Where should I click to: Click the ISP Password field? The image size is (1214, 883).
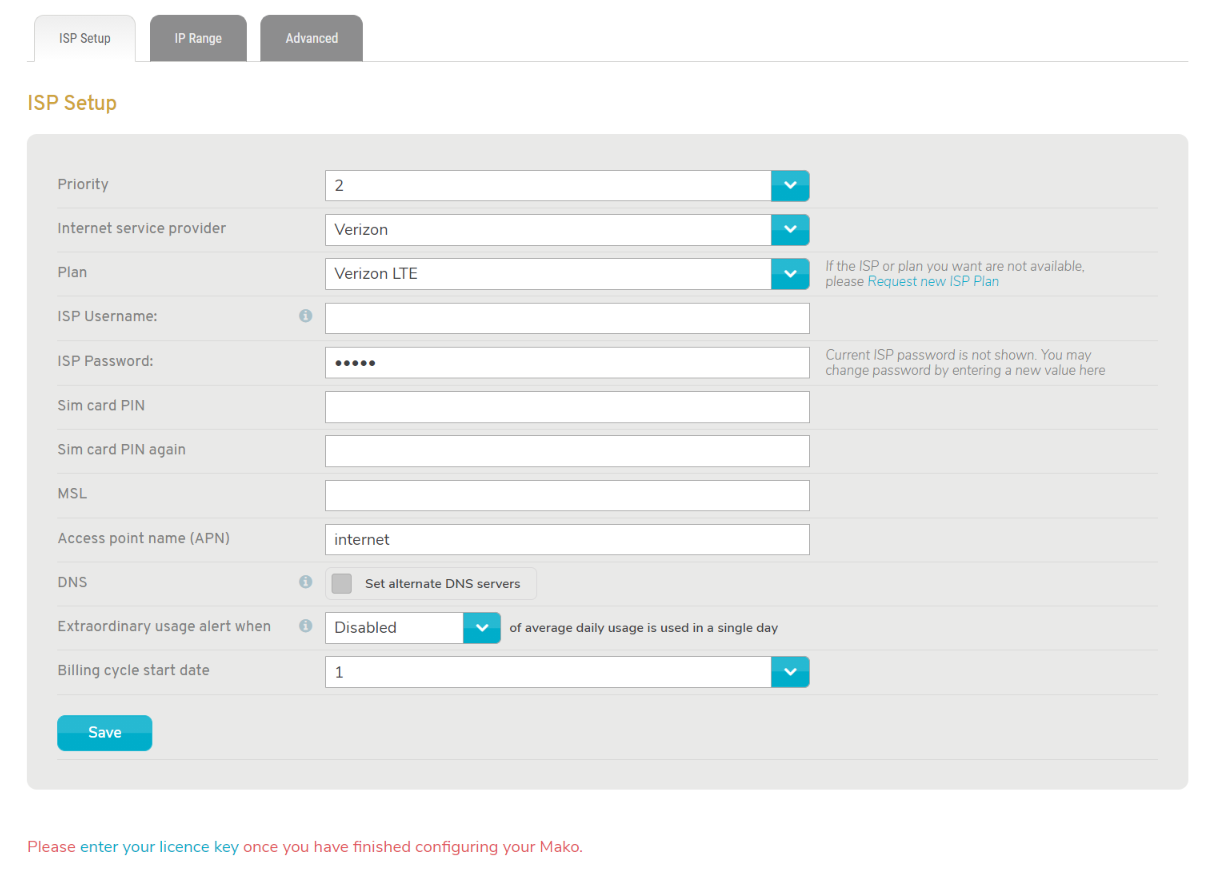tap(567, 361)
